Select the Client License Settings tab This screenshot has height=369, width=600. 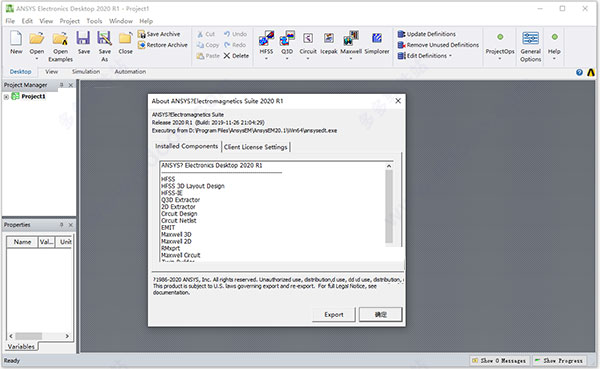[256, 147]
